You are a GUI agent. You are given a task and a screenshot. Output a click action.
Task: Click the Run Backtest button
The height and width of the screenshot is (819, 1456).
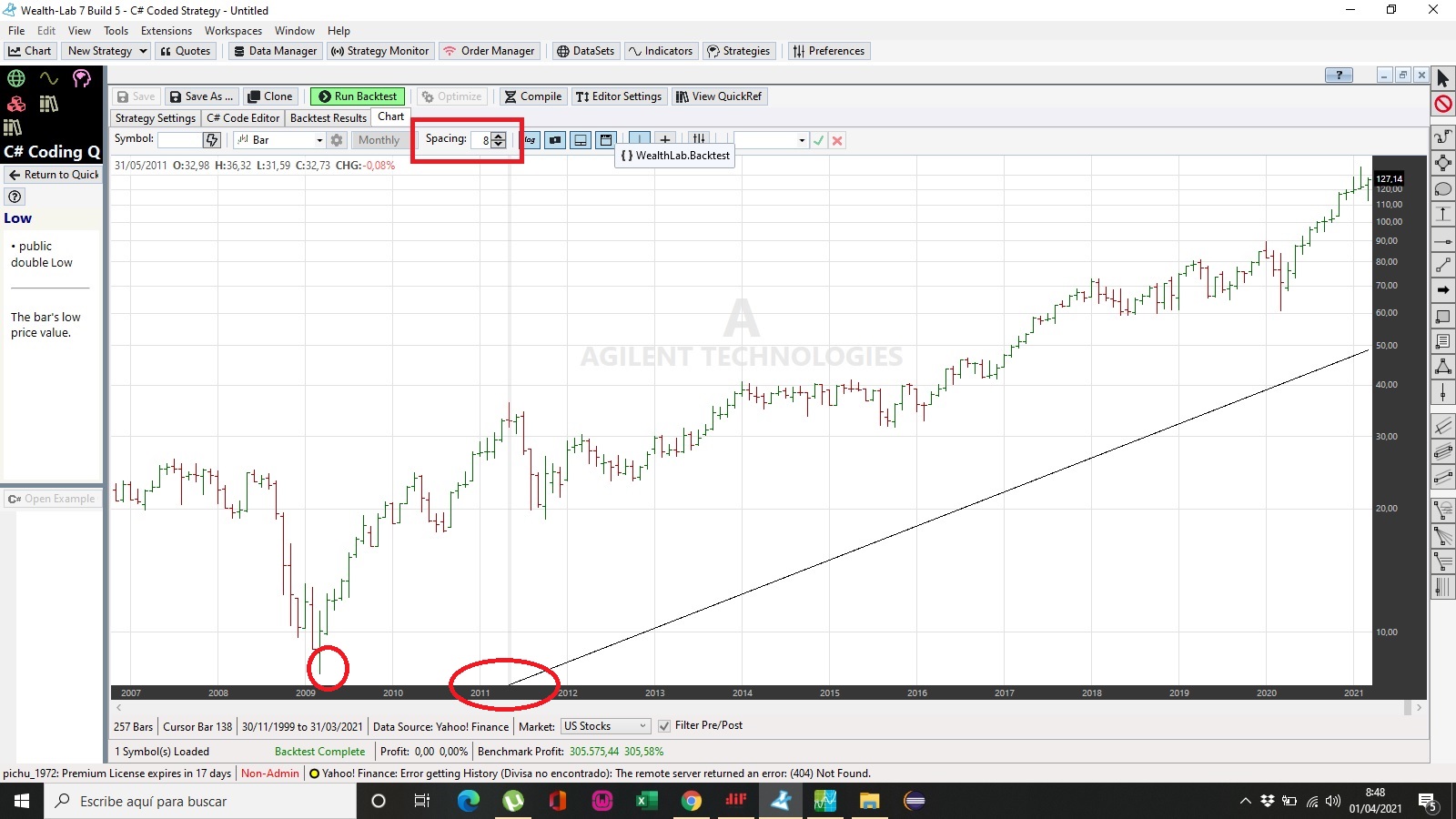point(359,96)
